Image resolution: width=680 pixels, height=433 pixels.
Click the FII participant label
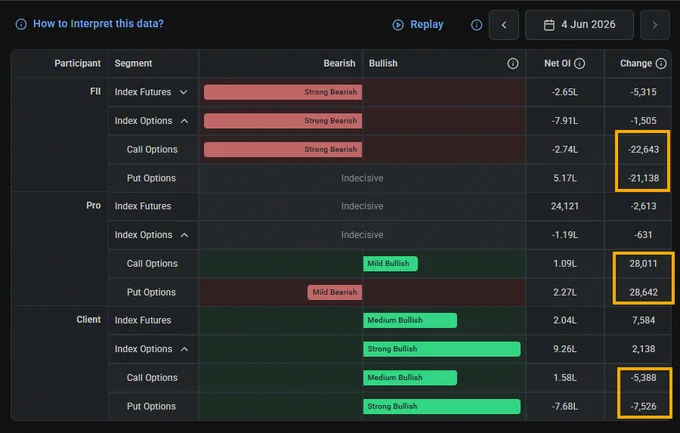click(95, 91)
